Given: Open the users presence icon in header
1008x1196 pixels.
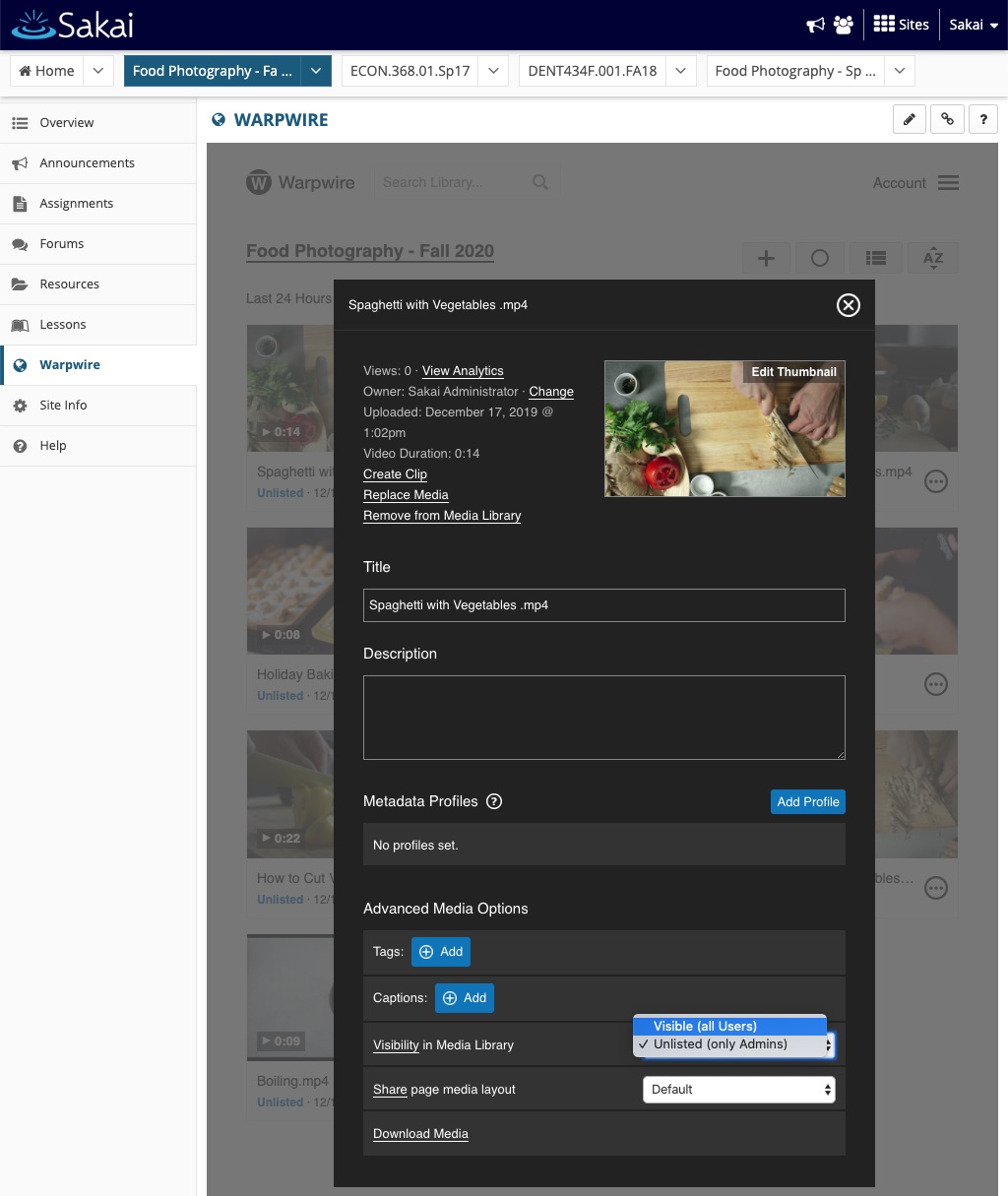Looking at the screenshot, I should [x=844, y=26].
